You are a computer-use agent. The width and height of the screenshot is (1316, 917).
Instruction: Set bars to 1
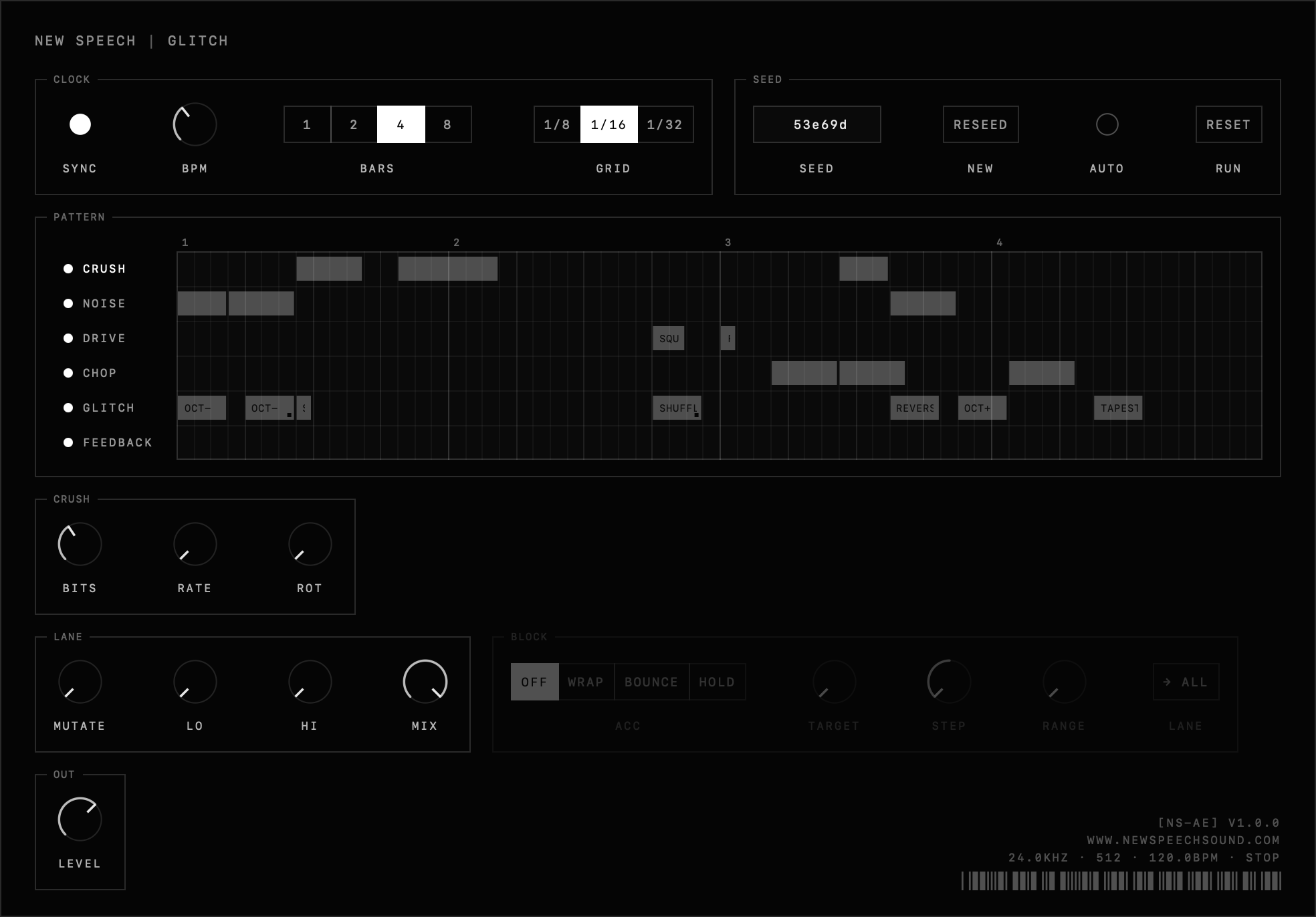pyautogui.click(x=307, y=124)
